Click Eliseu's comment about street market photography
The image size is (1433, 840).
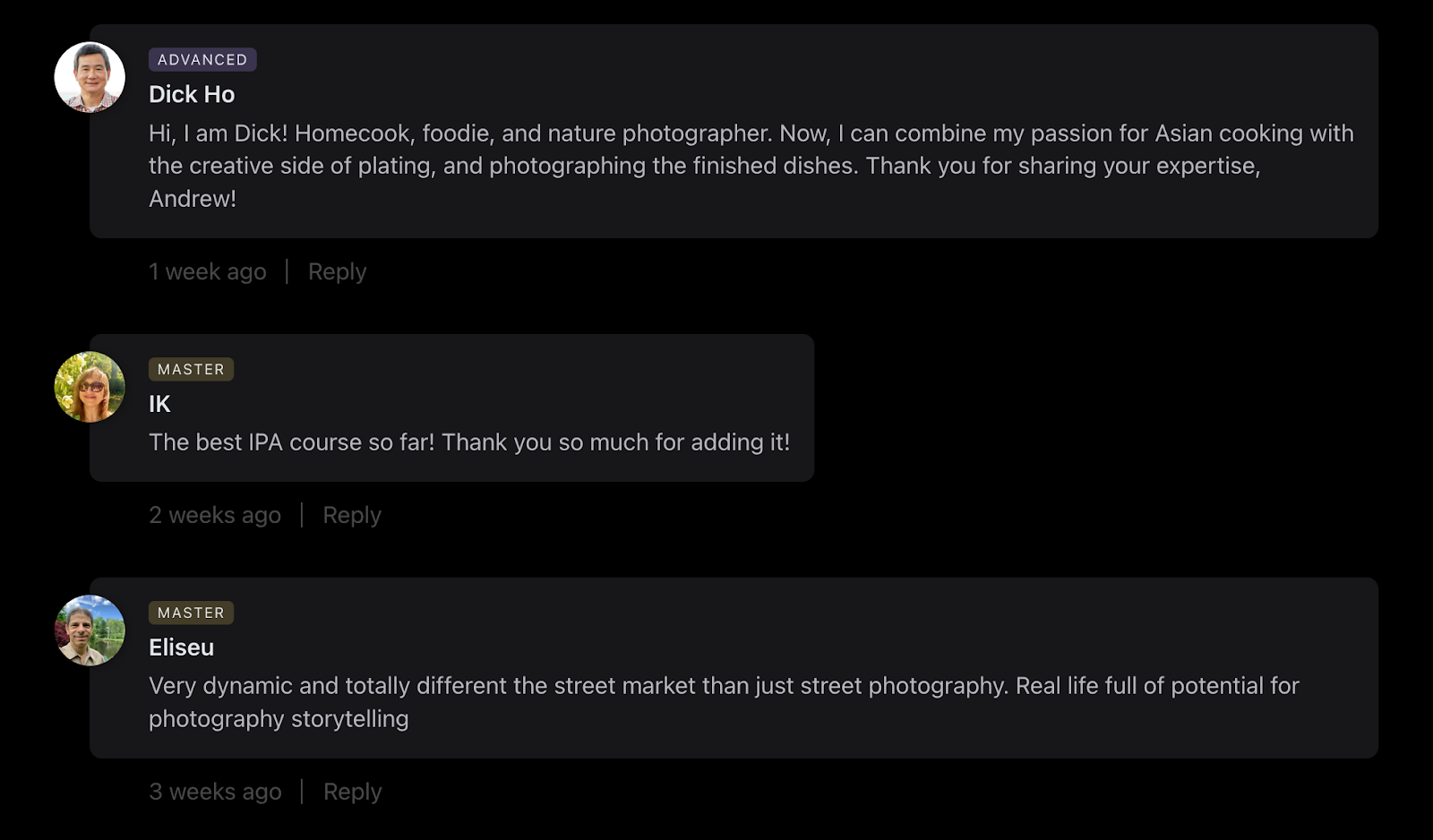click(724, 686)
